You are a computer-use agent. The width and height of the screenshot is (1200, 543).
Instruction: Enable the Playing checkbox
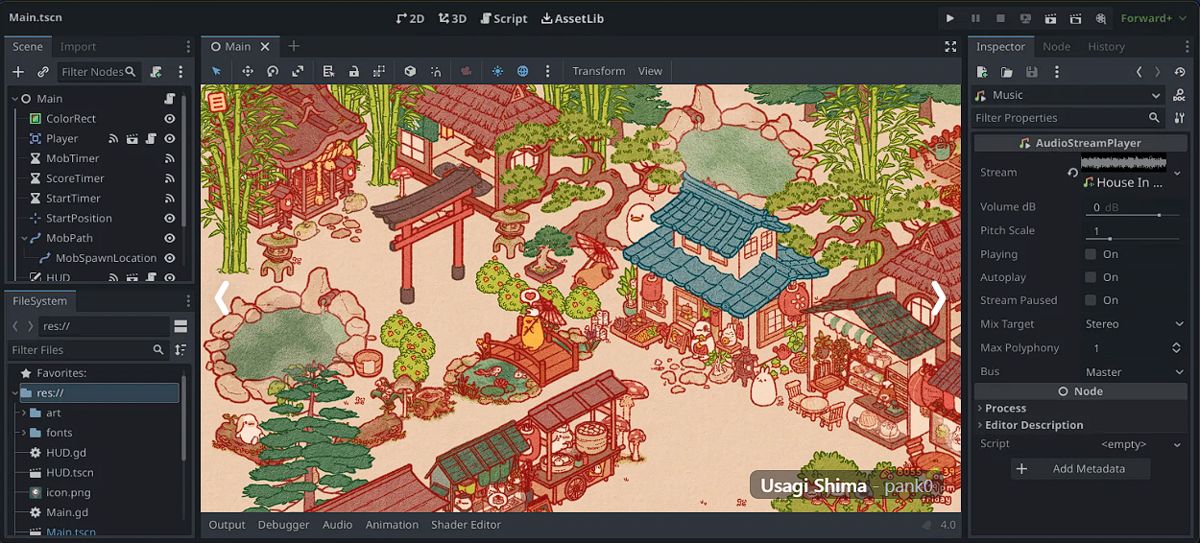(x=1090, y=254)
